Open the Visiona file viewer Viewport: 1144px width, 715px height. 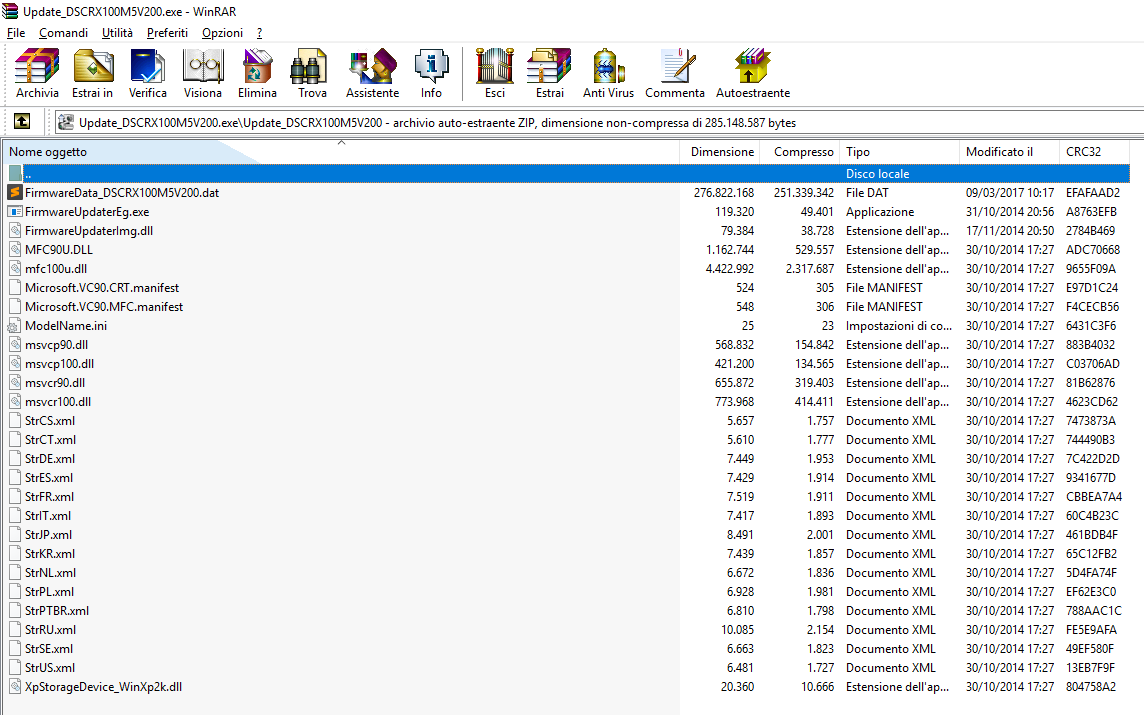pos(203,74)
